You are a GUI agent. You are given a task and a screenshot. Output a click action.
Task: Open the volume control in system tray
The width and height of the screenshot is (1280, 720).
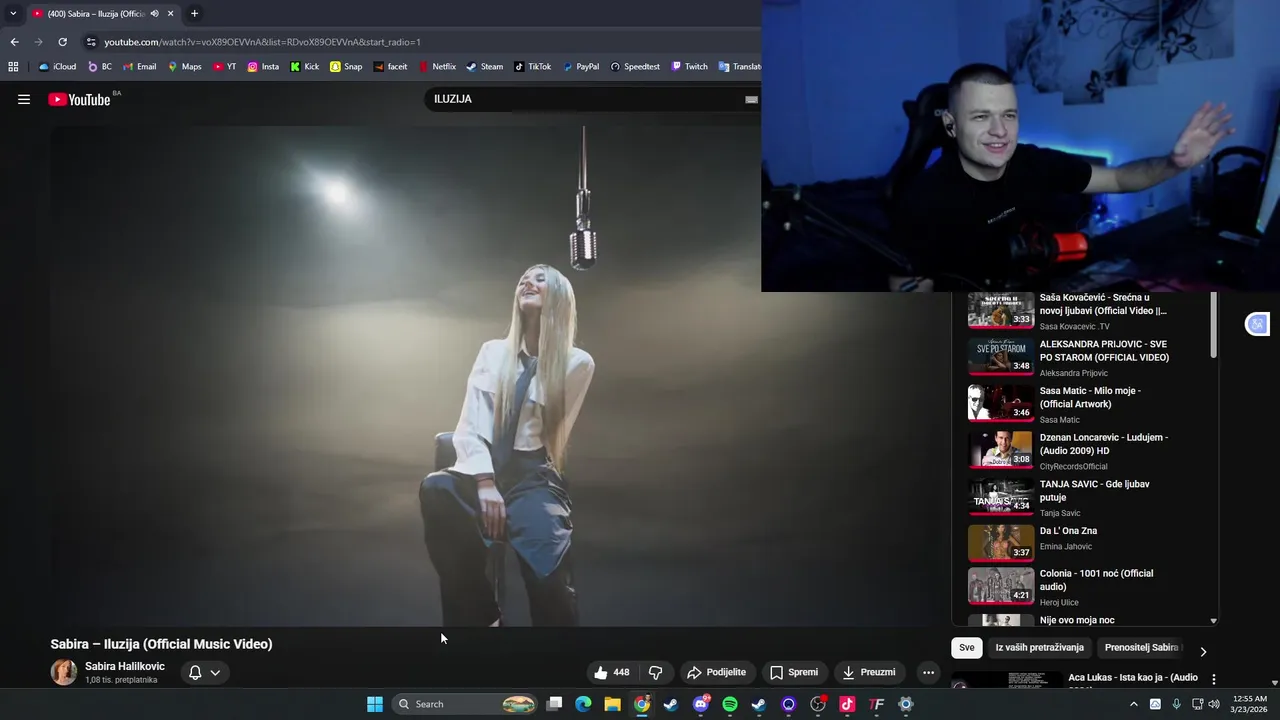point(1214,704)
